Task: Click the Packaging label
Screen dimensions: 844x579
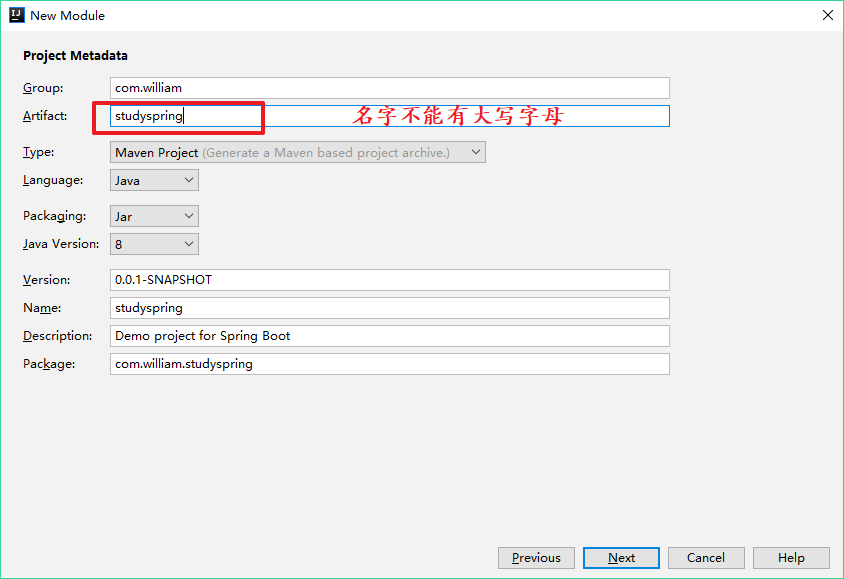Action: [55, 216]
